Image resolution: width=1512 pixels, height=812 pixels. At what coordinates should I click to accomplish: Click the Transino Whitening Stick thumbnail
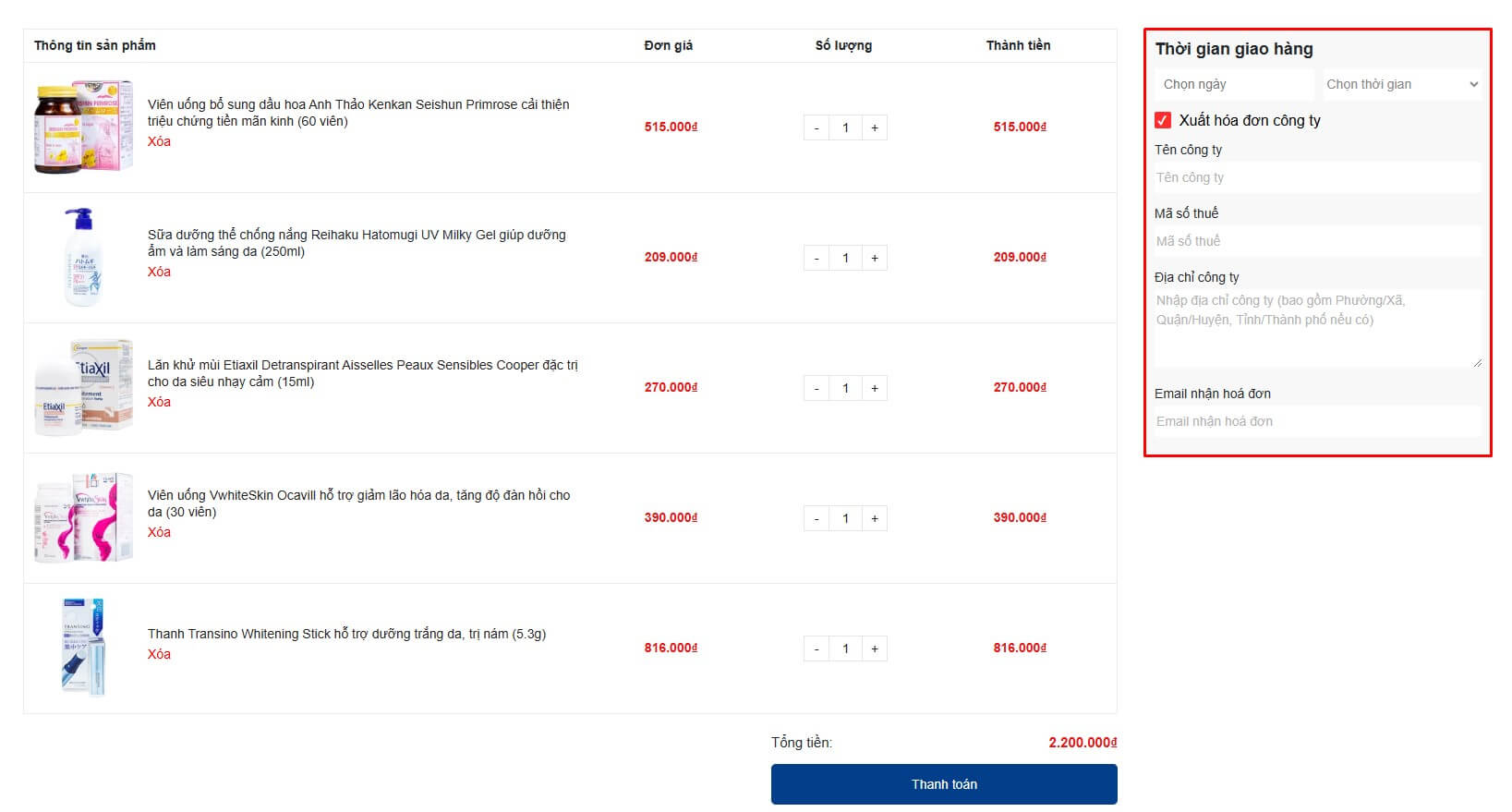point(83,648)
